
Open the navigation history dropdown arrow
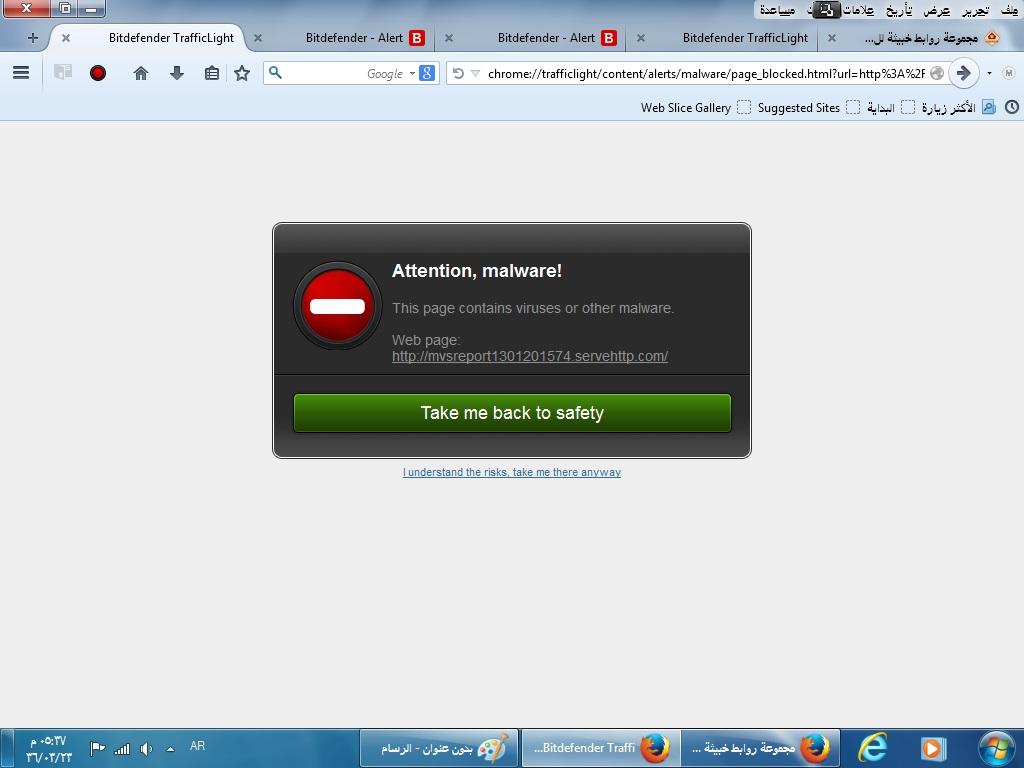(989, 73)
